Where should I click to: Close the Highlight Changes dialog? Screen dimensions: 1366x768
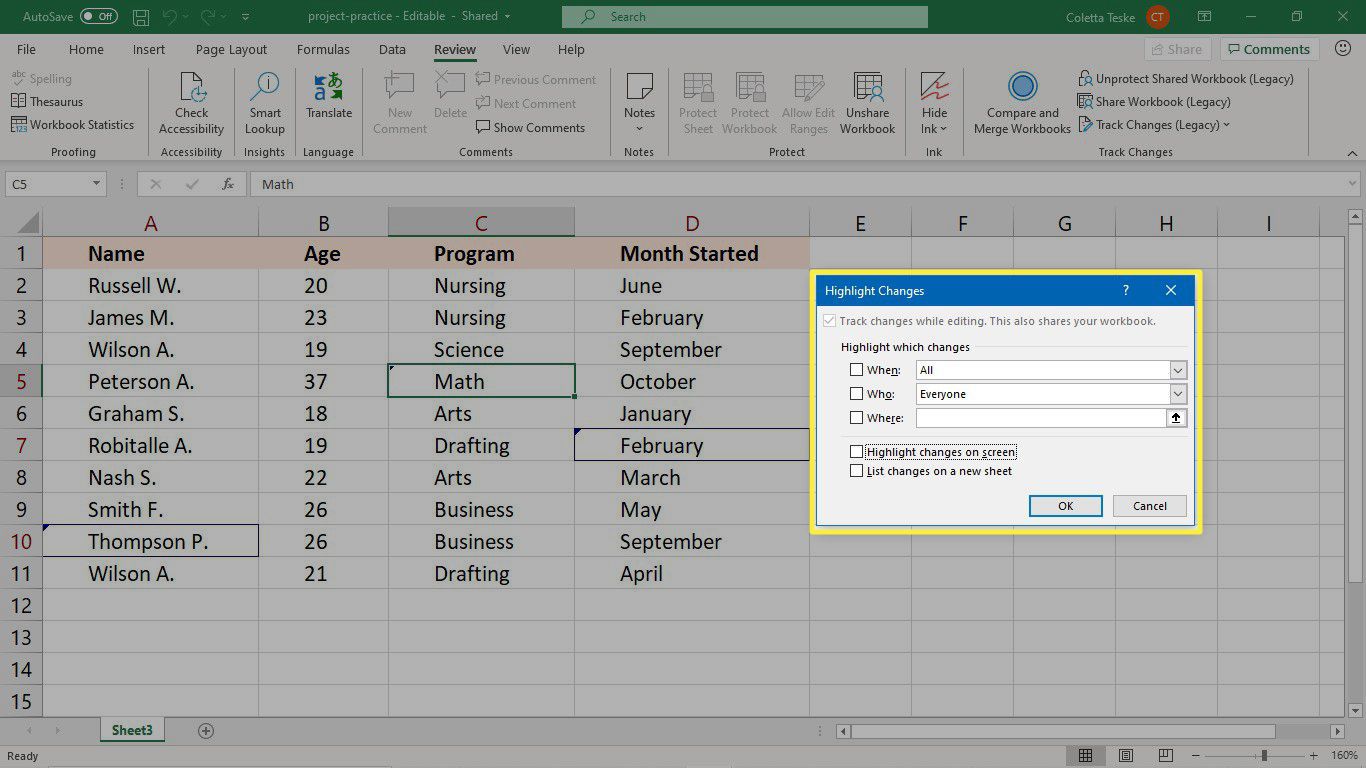click(x=1171, y=291)
